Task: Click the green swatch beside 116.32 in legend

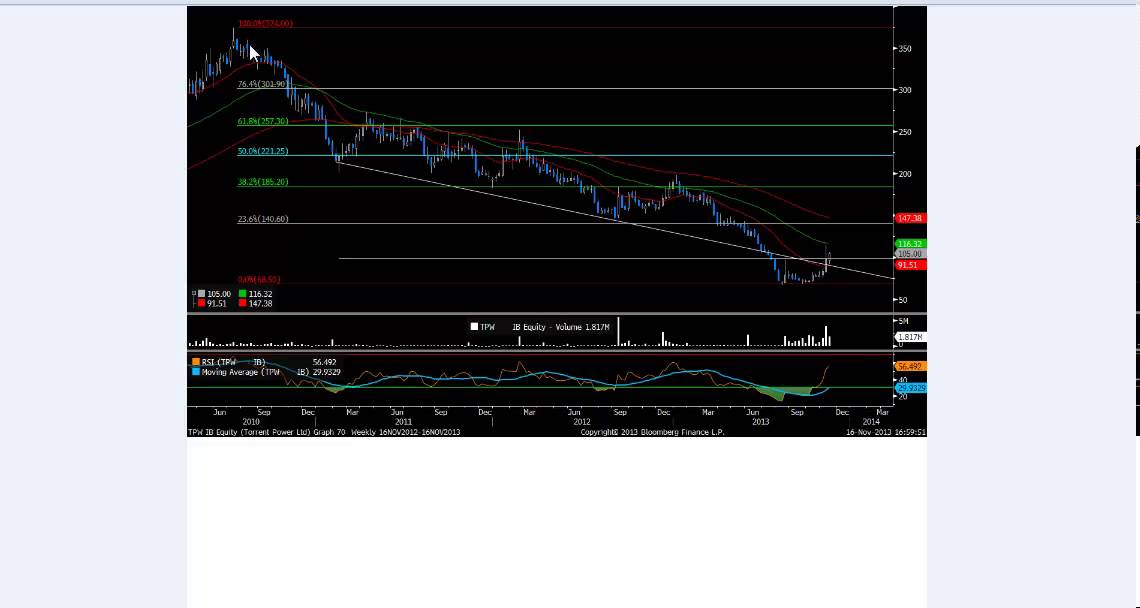Action: (x=243, y=294)
